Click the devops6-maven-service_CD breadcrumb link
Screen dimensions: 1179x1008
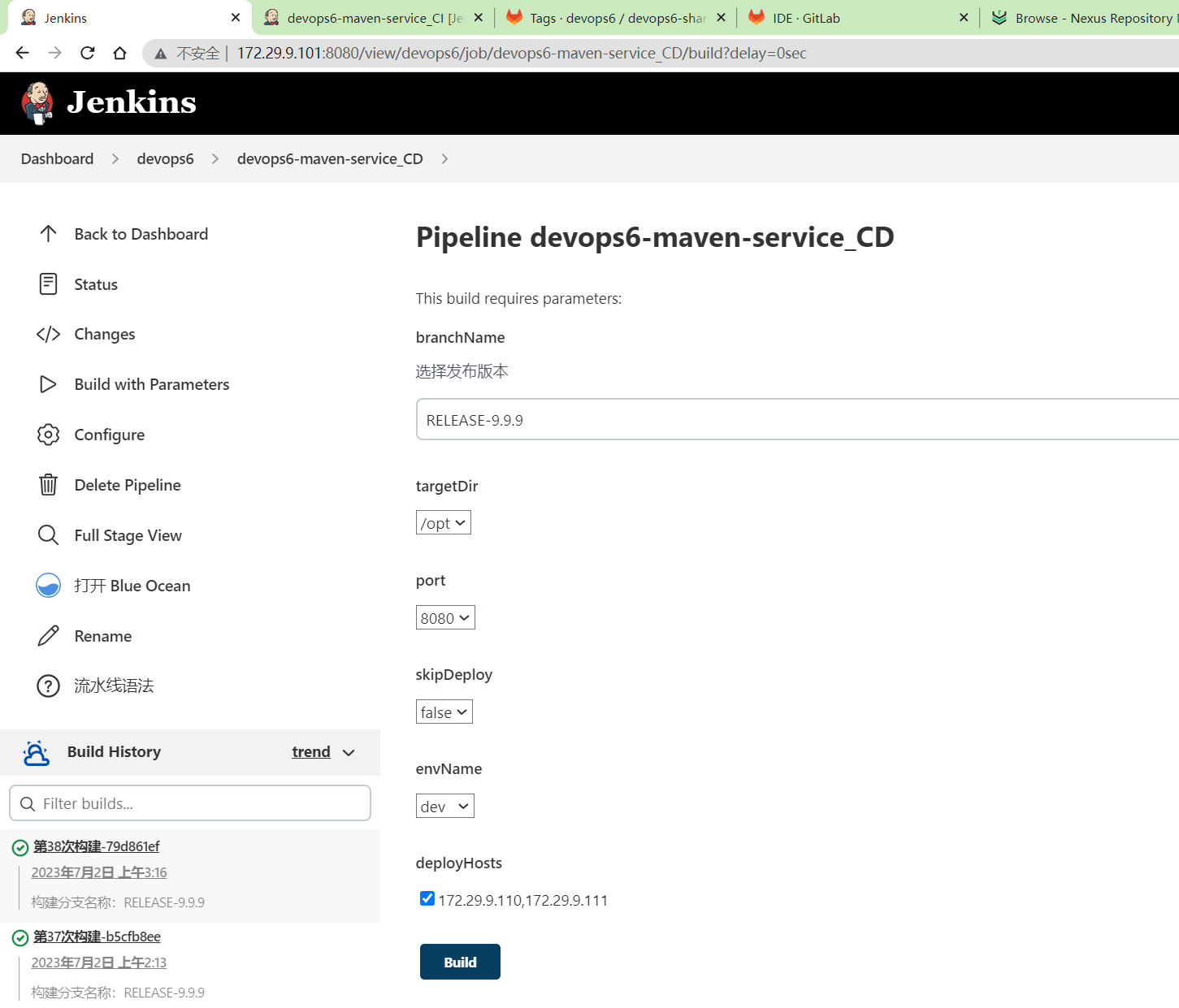click(330, 159)
